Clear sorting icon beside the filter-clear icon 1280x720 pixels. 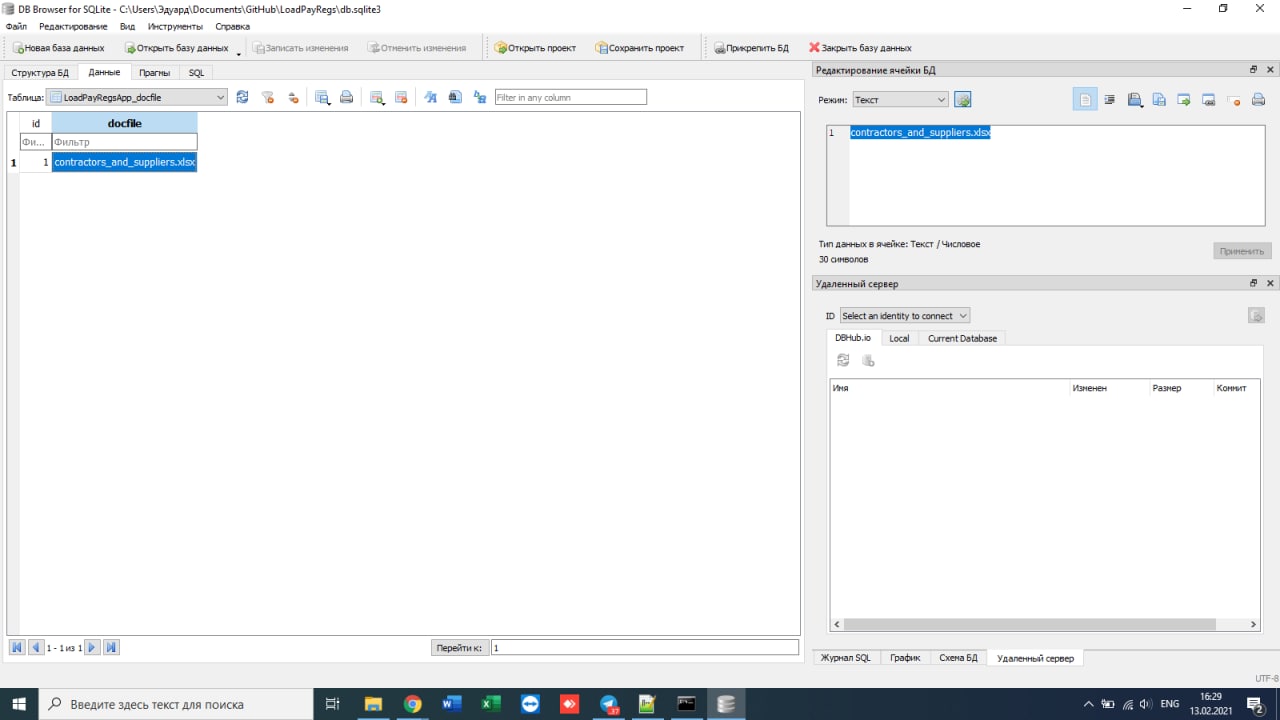[x=293, y=97]
